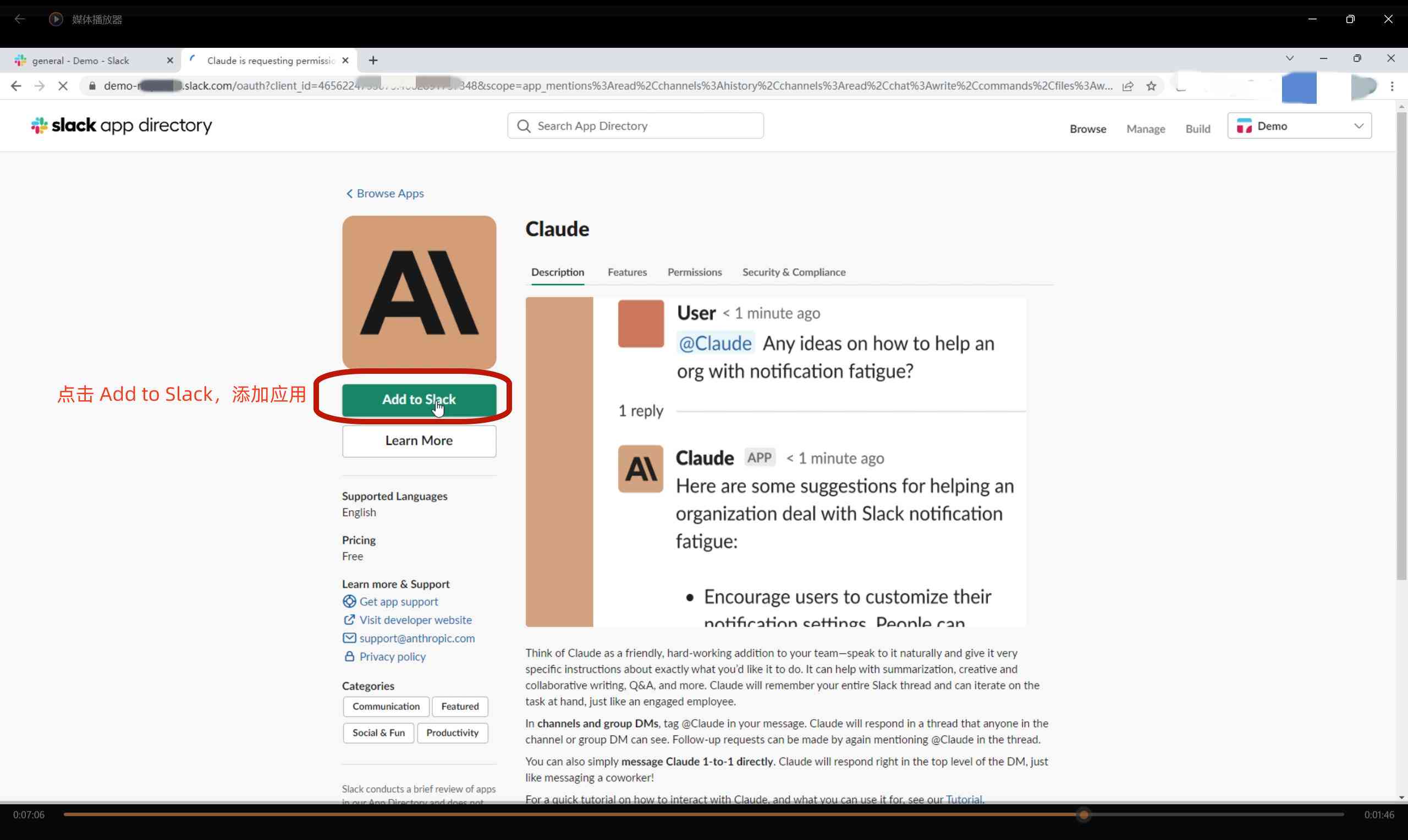
Task: Click the Learn More button
Action: (x=418, y=440)
